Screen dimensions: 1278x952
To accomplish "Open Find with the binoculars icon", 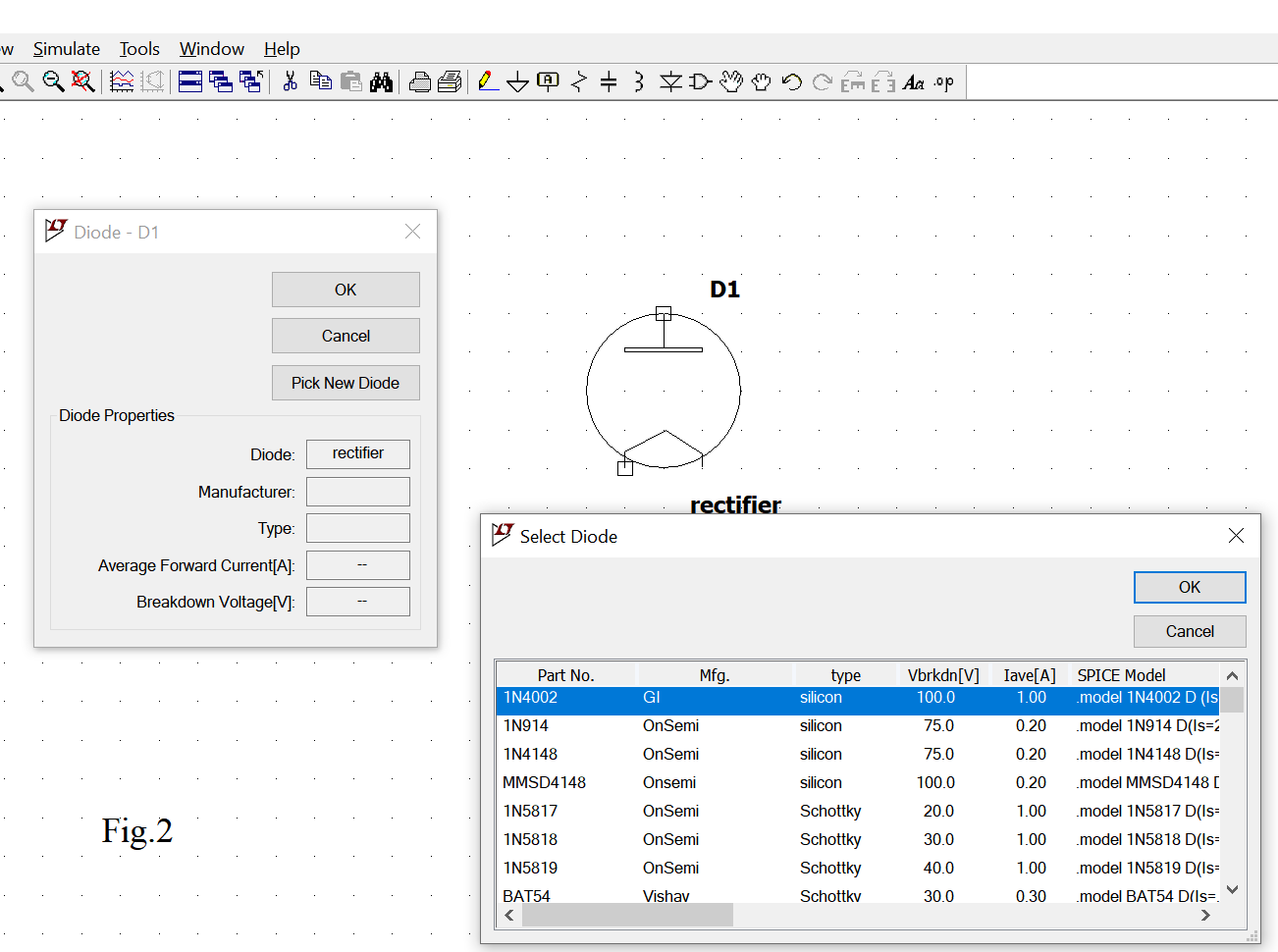I will pos(381,82).
